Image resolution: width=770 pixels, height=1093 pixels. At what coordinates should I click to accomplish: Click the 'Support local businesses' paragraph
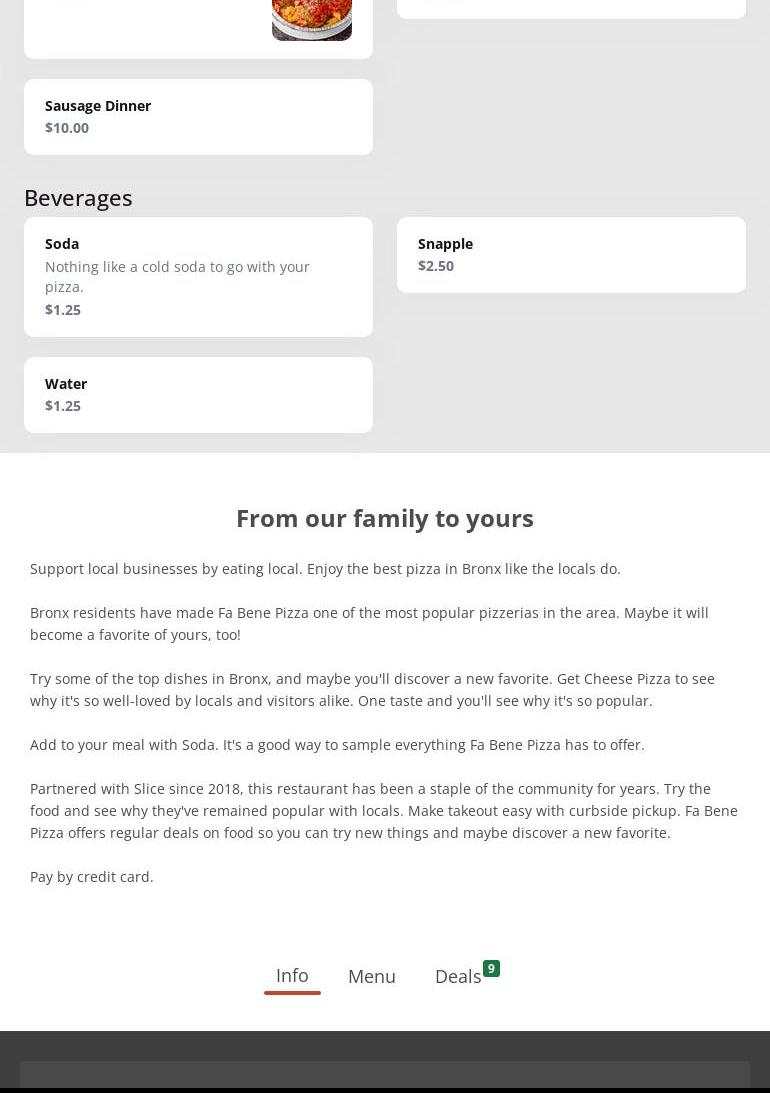tap(325, 569)
